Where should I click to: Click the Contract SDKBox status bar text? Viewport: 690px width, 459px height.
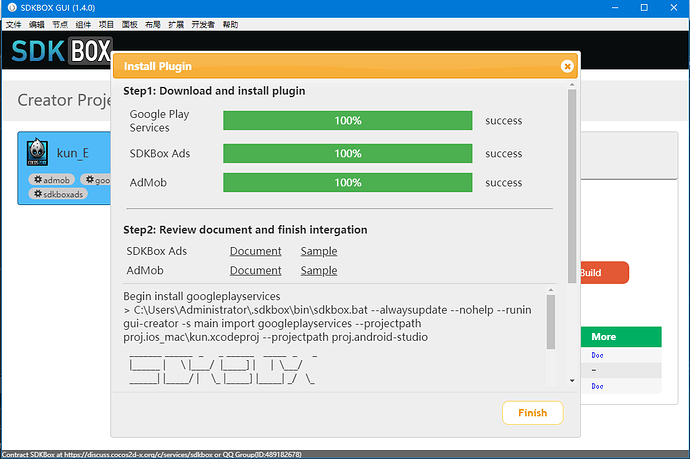[x=152, y=455]
